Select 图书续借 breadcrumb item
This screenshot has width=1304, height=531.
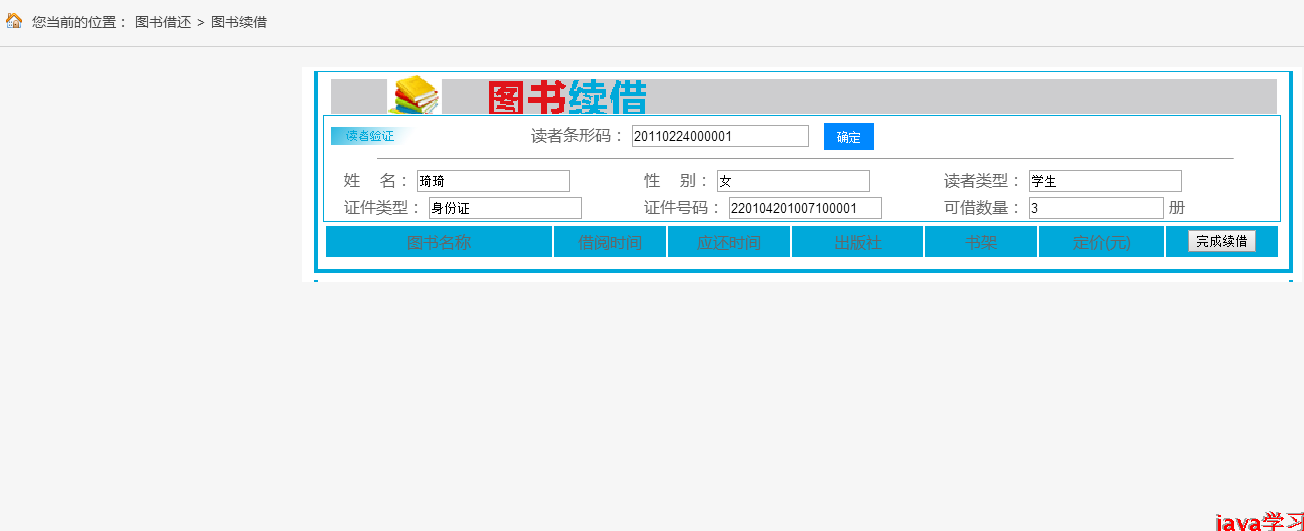tap(239, 22)
